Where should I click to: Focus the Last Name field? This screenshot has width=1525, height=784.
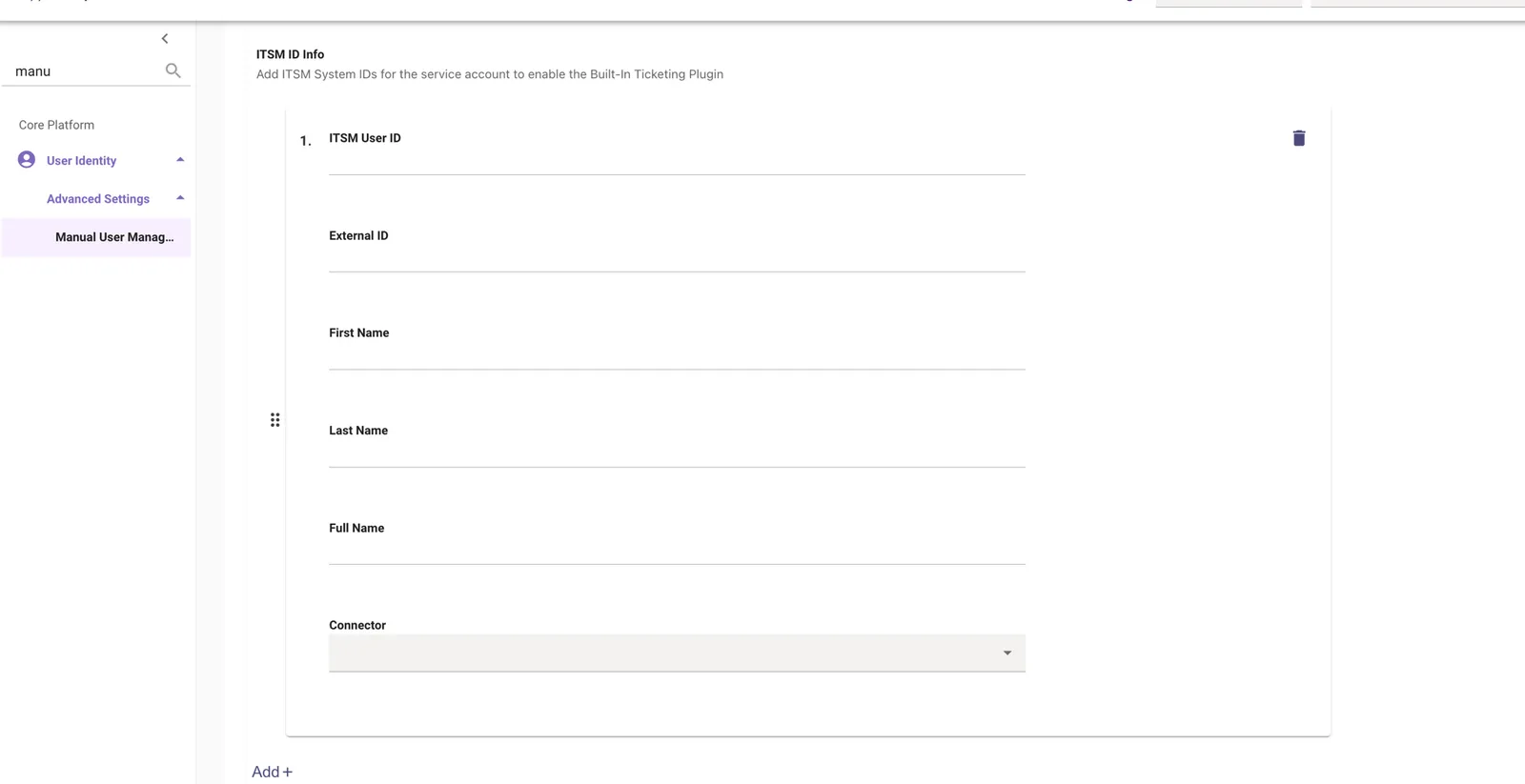coord(677,454)
